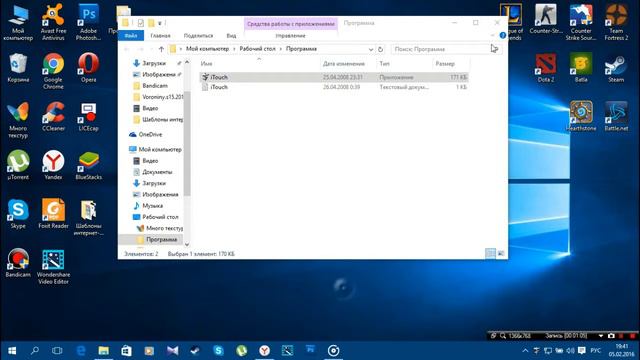Select the Skype desktop icon
This screenshot has height=360, width=640.
[x=18, y=213]
